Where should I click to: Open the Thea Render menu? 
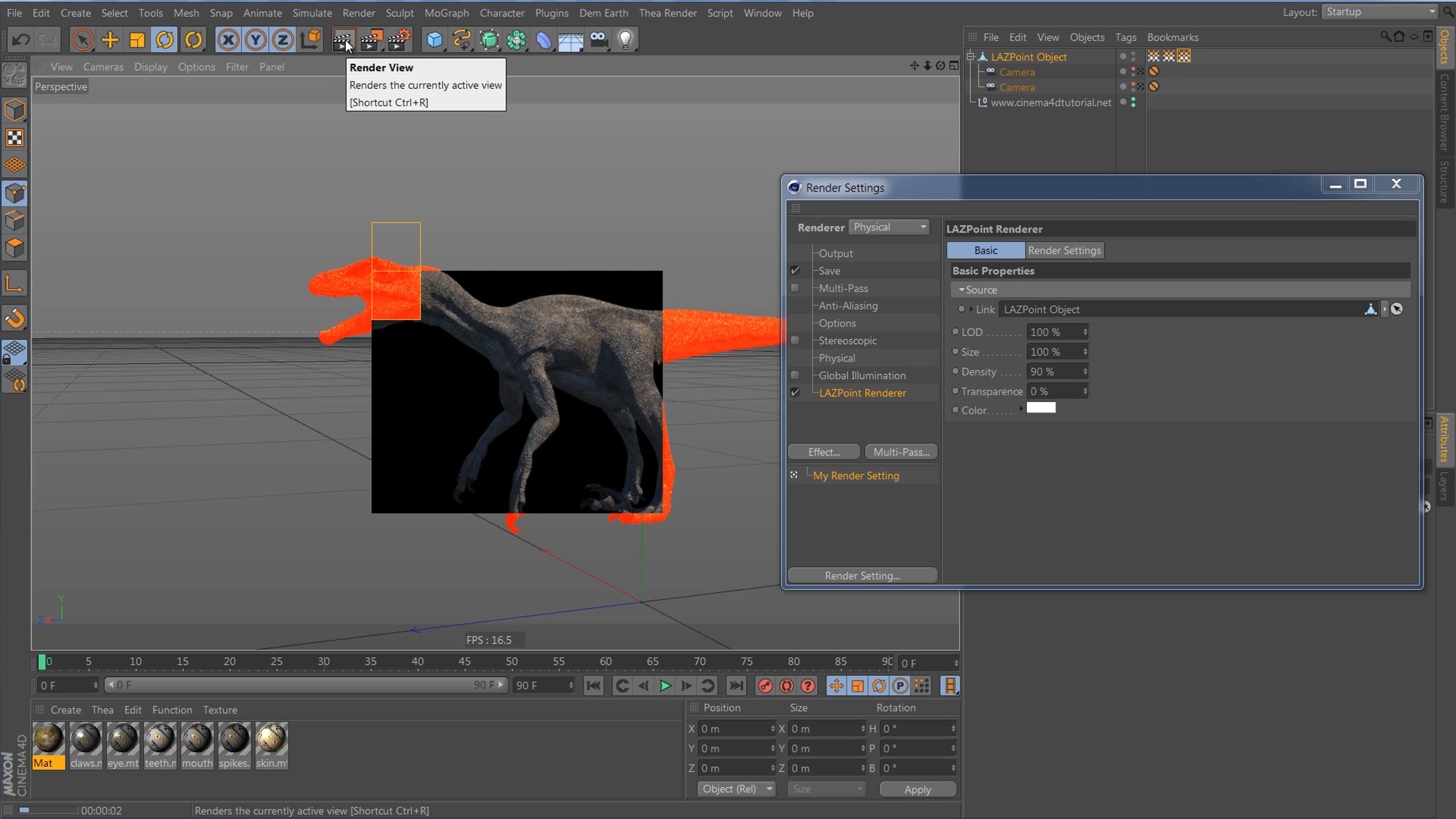pyautogui.click(x=667, y=13)
